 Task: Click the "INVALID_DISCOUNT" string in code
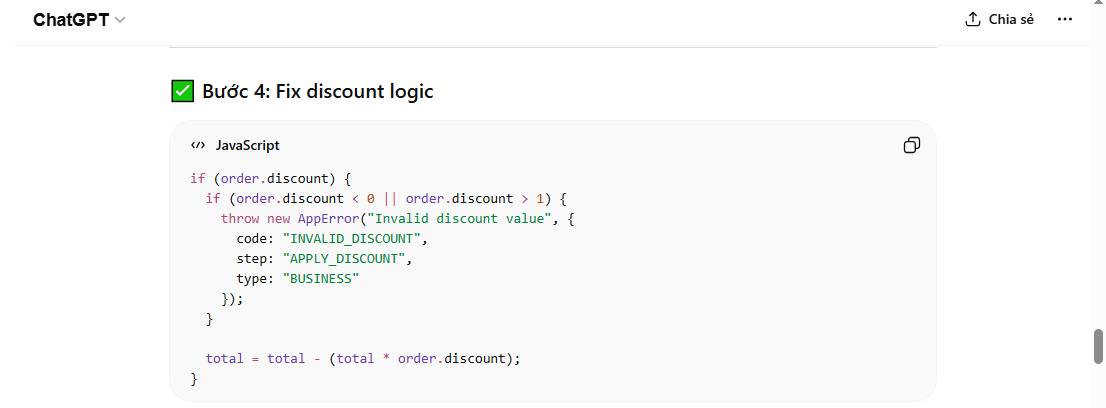pyautogui.click(x=355, y=238)
